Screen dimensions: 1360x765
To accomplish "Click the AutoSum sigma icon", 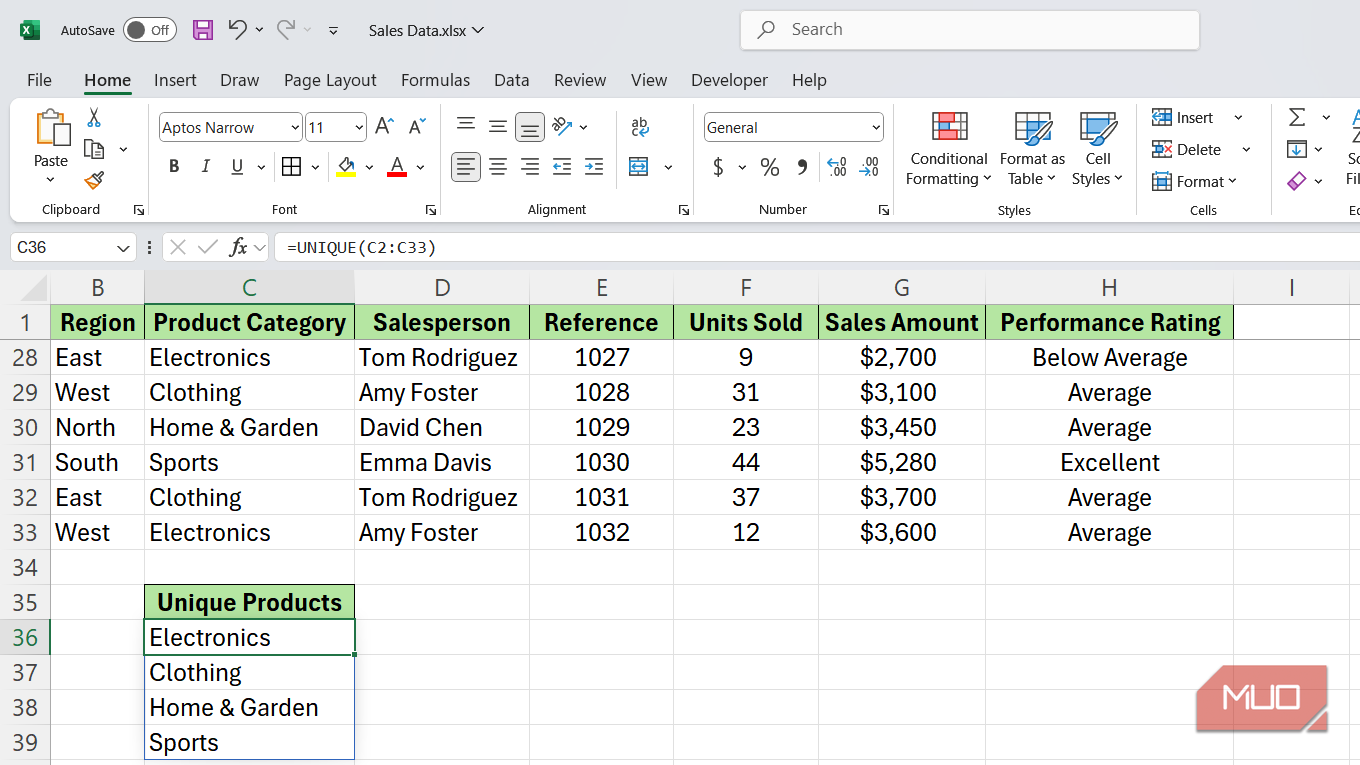I will 1297,118.
